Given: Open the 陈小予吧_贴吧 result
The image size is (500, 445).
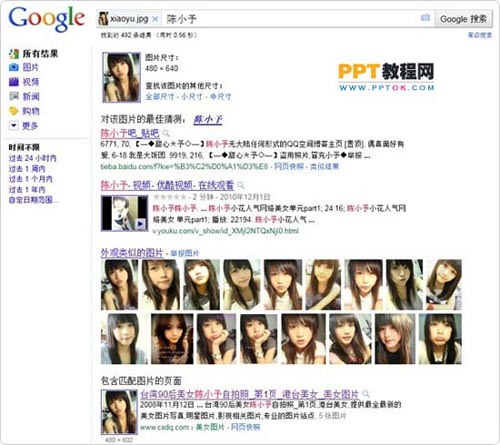Looking at the screenshot, I should pyautogui.click(x=130, y=133).
